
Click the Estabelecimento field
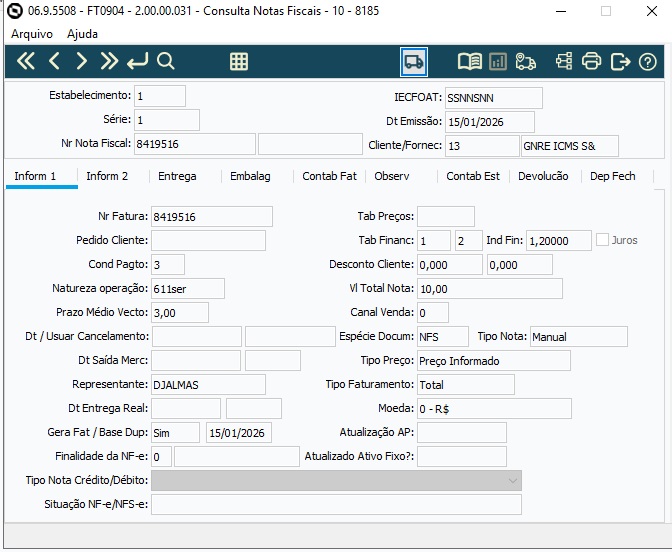pyautogui.click(x=160, y=96)
